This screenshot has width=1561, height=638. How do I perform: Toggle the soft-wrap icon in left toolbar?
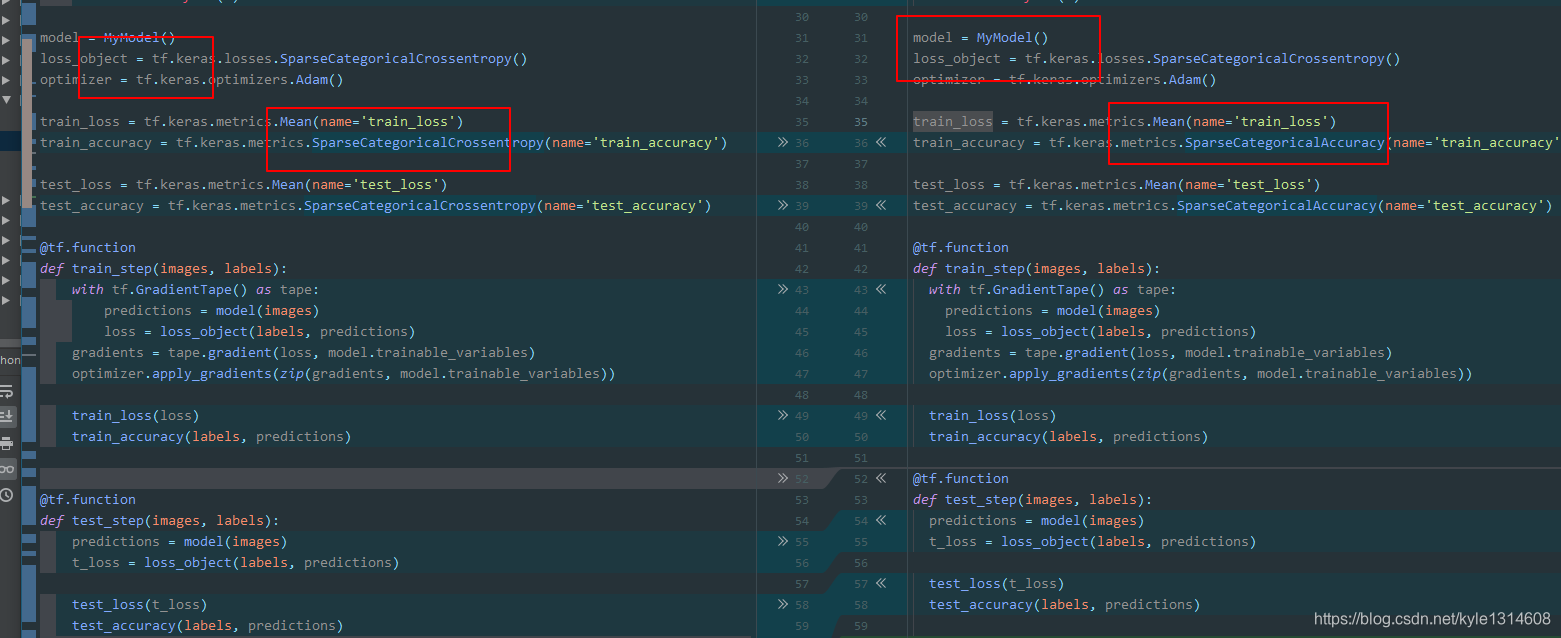7,391
